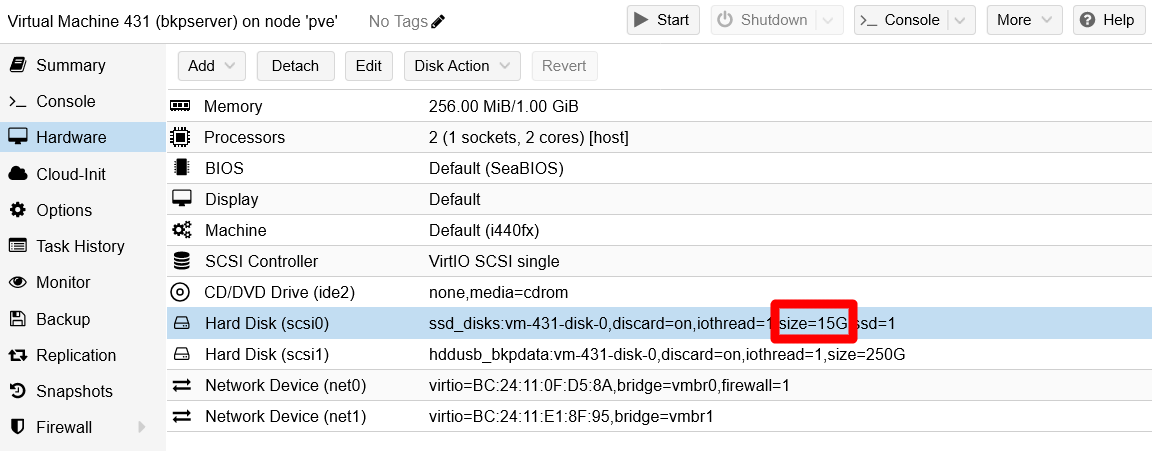Select the Network Device (net0) row

[659, 386]
